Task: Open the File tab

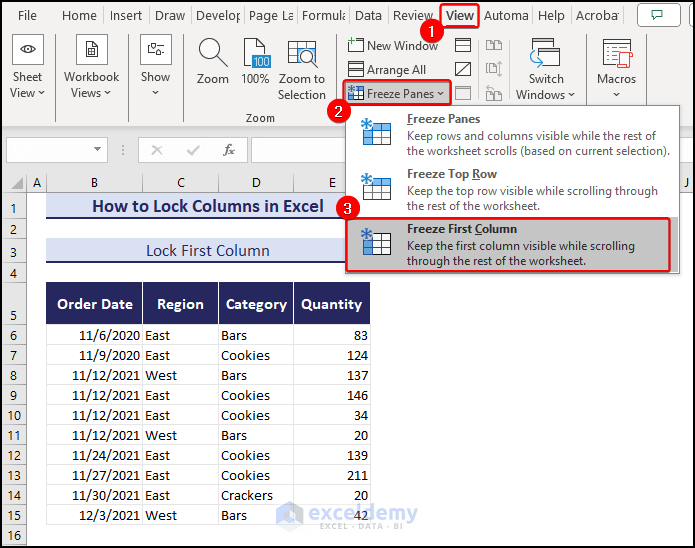Action: pyautogui.click(x=27, y=16)
